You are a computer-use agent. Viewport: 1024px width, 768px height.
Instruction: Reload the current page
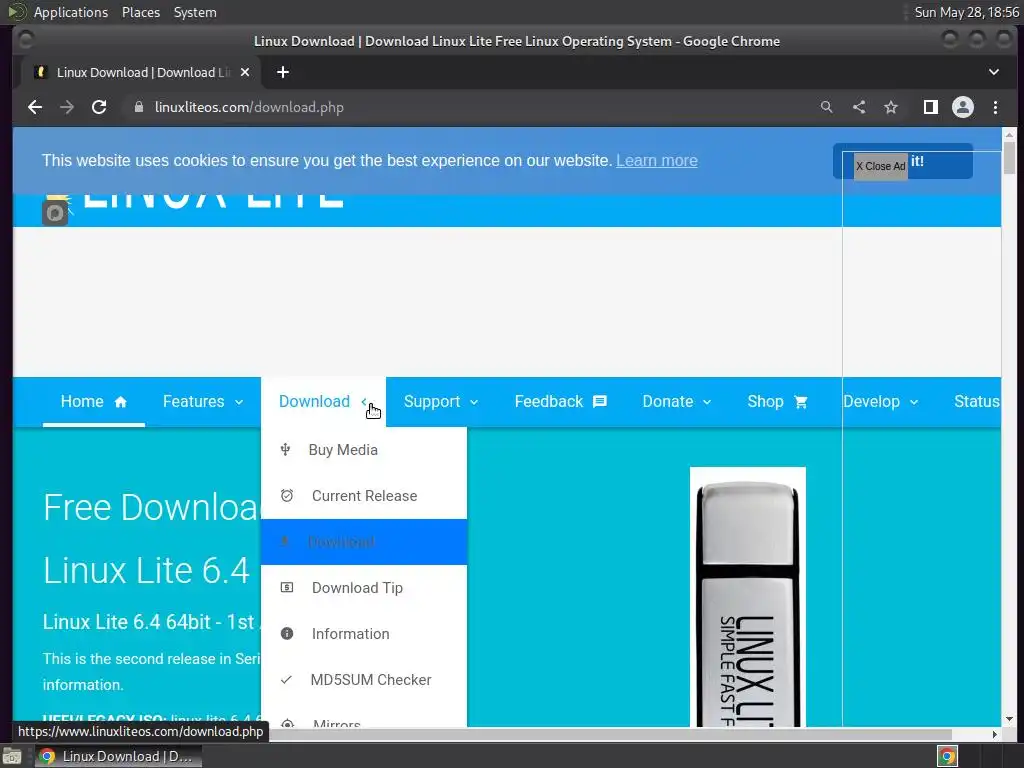[x=99, y=107]
